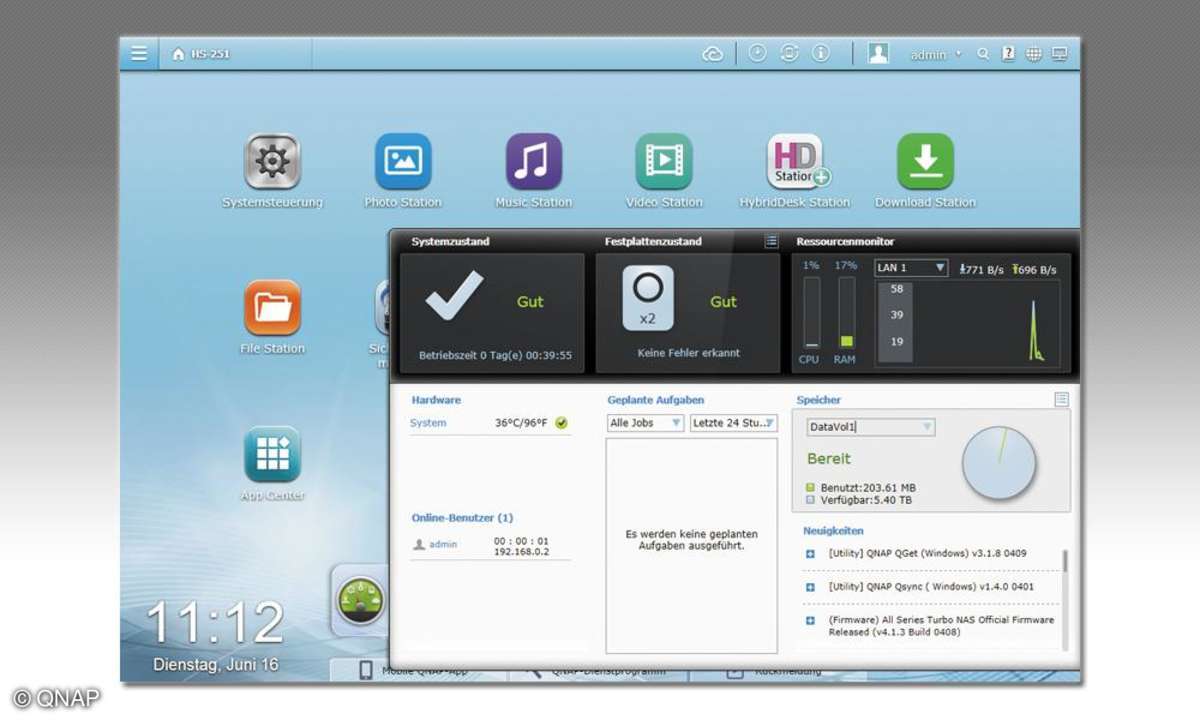Open external devices icon in top bar
Image resolution: width=1200 pixels, height=720 pixels.
coord(789,53)
